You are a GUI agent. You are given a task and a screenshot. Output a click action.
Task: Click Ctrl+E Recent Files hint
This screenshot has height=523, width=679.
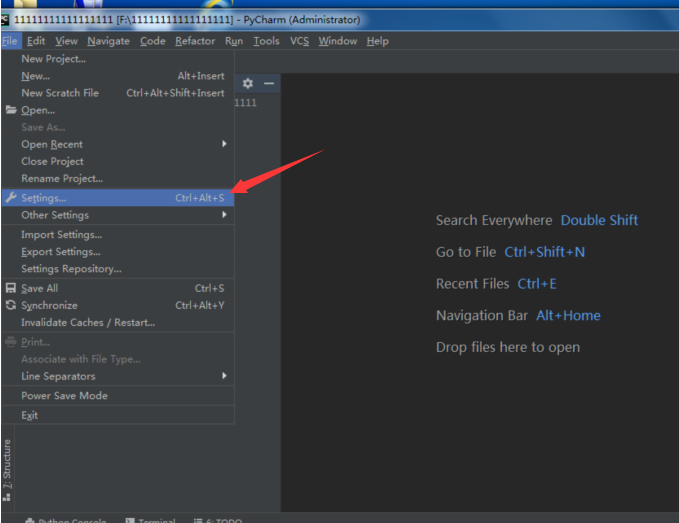click(537, 284)
